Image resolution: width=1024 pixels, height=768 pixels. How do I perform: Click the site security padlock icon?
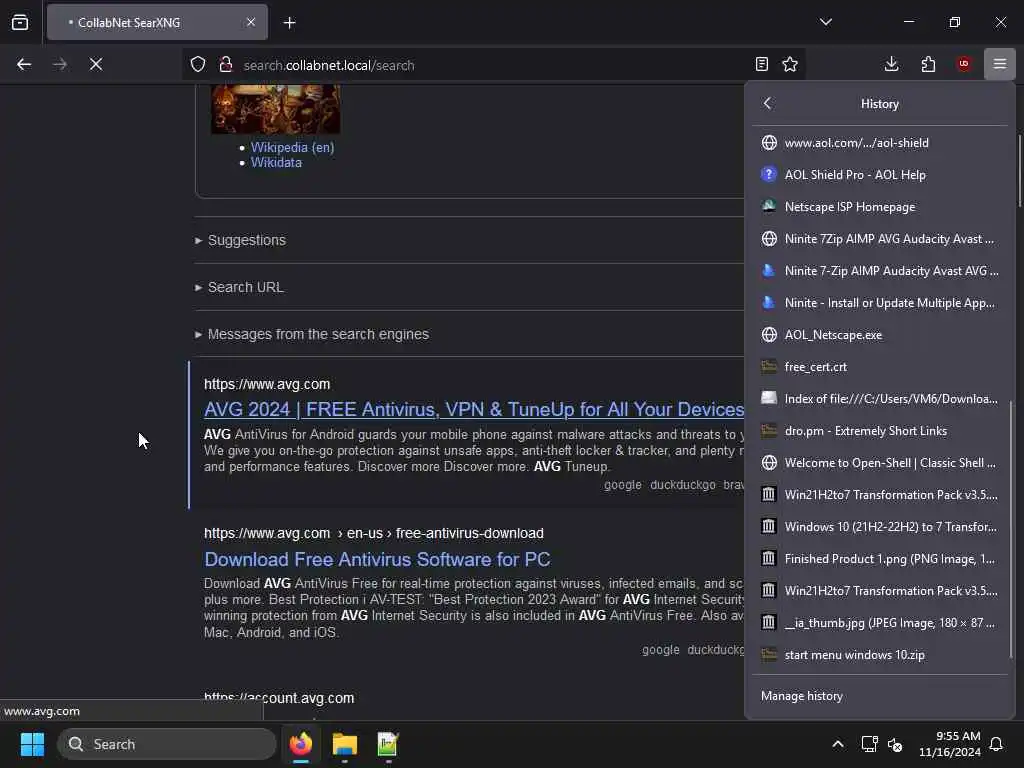(x=226, y=65)
